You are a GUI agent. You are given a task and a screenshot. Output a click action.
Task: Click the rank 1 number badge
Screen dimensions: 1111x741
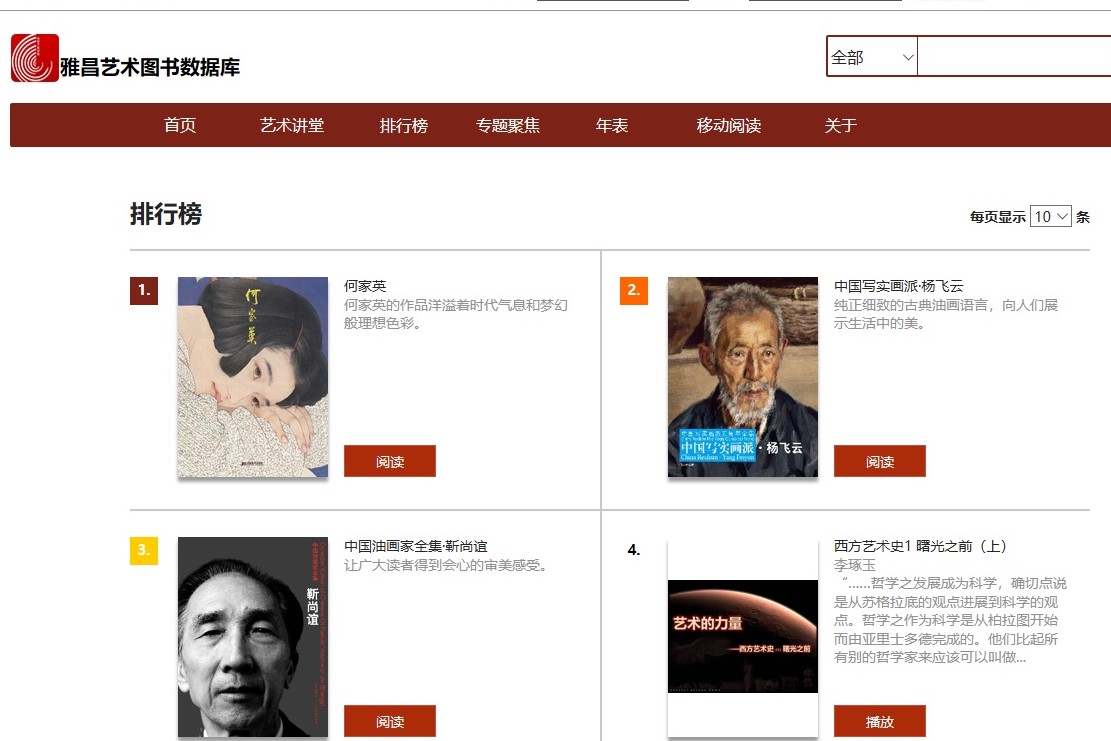144,291
